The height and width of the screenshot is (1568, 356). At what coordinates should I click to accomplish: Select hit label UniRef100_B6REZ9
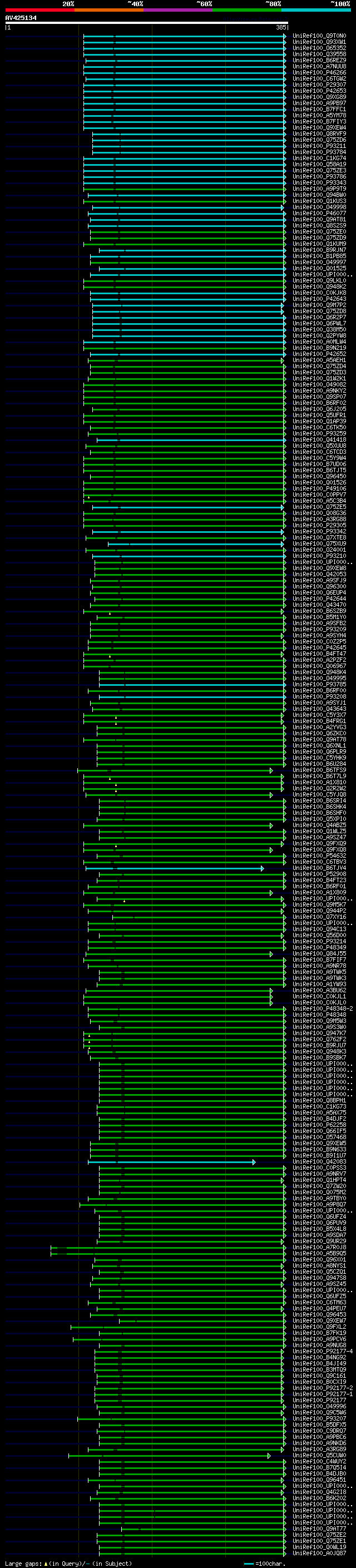(x=319, y=60)
